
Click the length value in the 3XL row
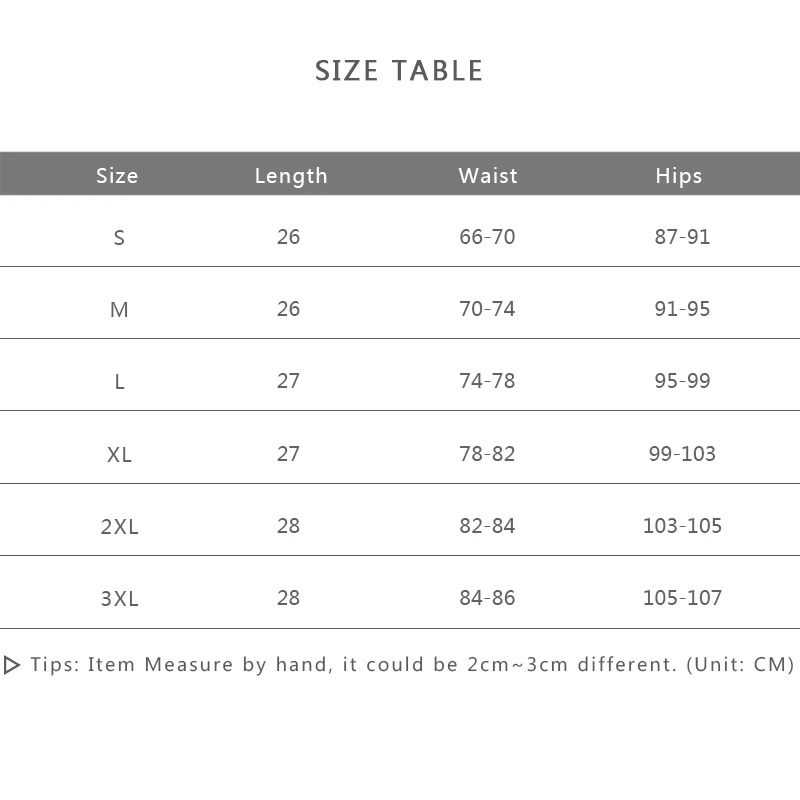click(288, 598)
